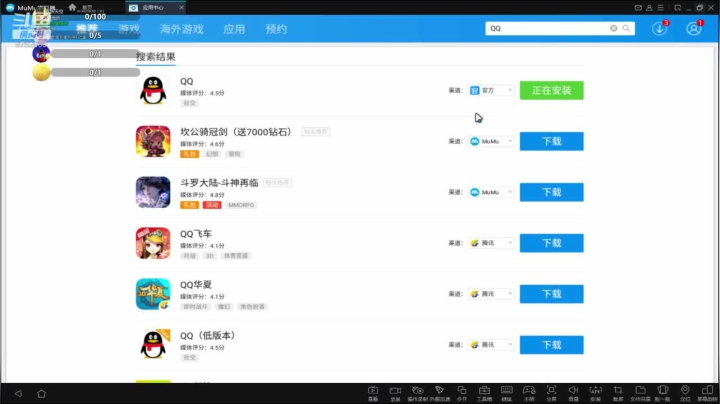This screenshot has width=720, height=404.
Task: Switch to the 预约 tab
Action: [276, 29]
